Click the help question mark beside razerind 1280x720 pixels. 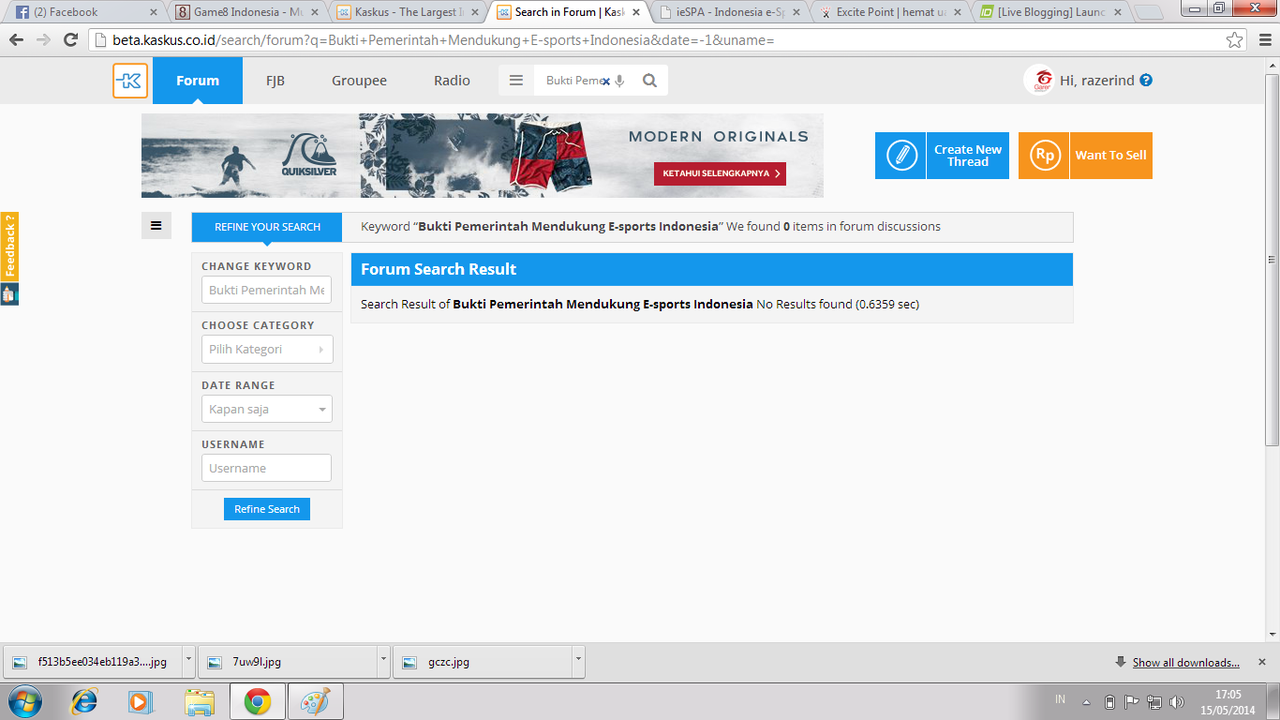point(1146,80)
